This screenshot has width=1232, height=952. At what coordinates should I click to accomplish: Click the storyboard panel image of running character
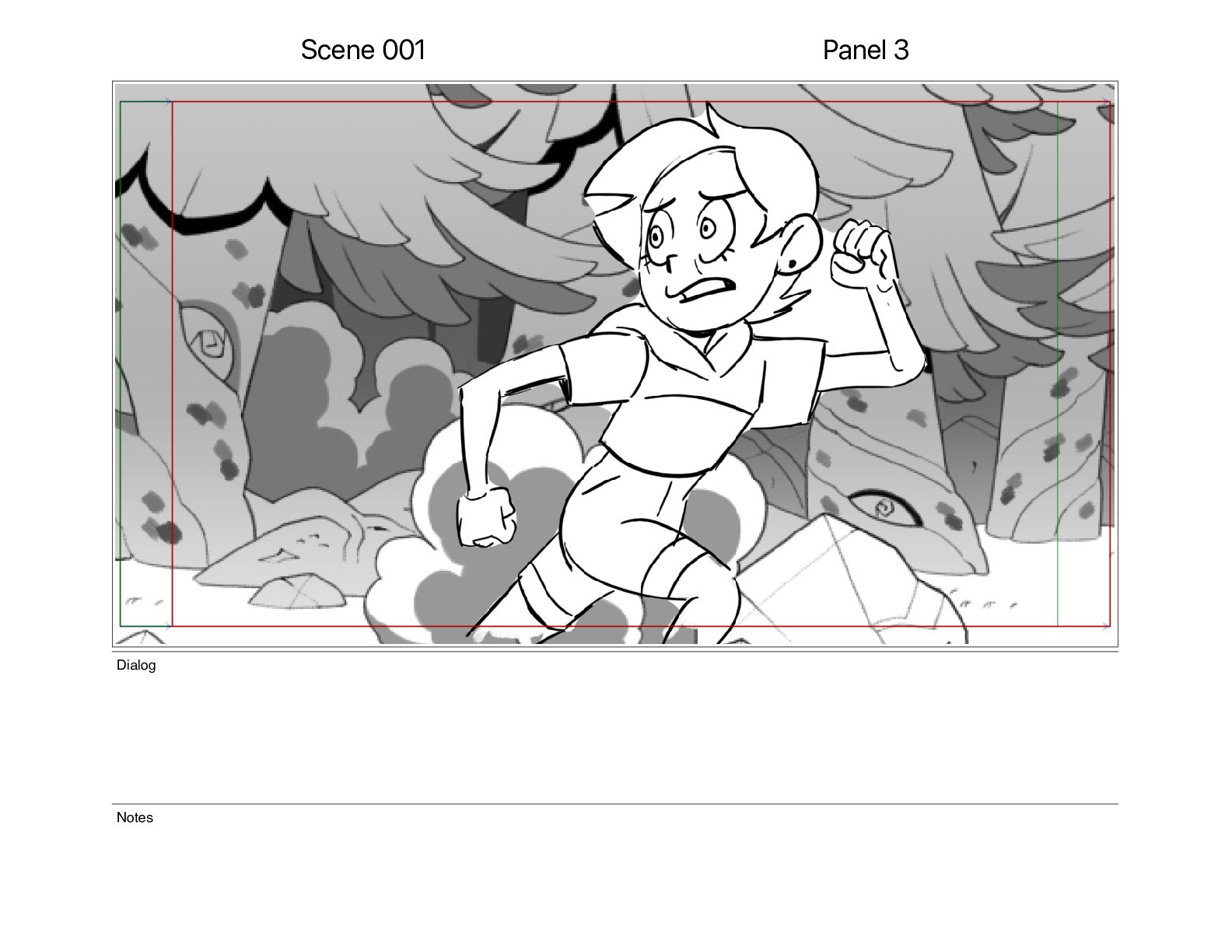615,364
